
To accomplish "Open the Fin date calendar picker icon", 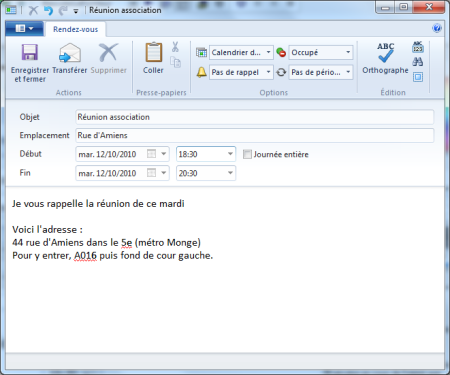I will 151,173.
